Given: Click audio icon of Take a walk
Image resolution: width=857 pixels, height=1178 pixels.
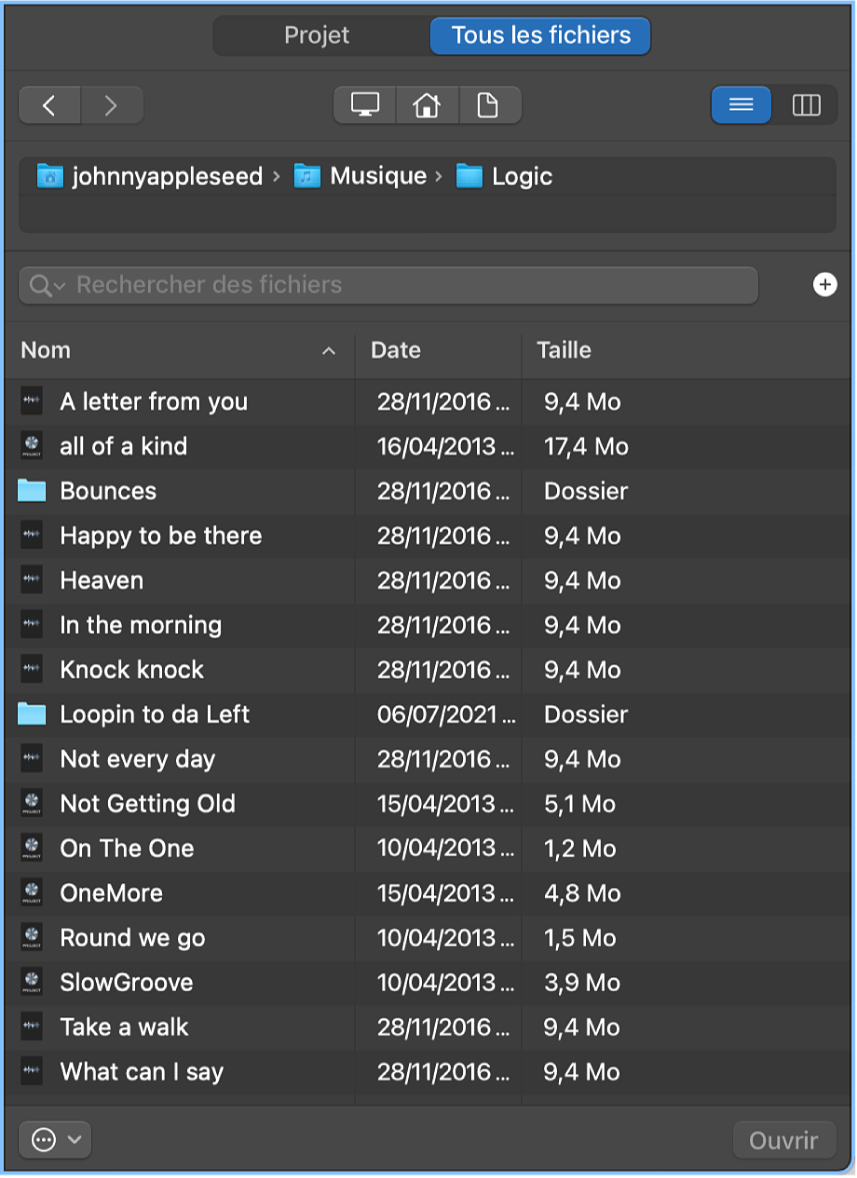Looking at the screenshot, I should [x=32, y=1027].
